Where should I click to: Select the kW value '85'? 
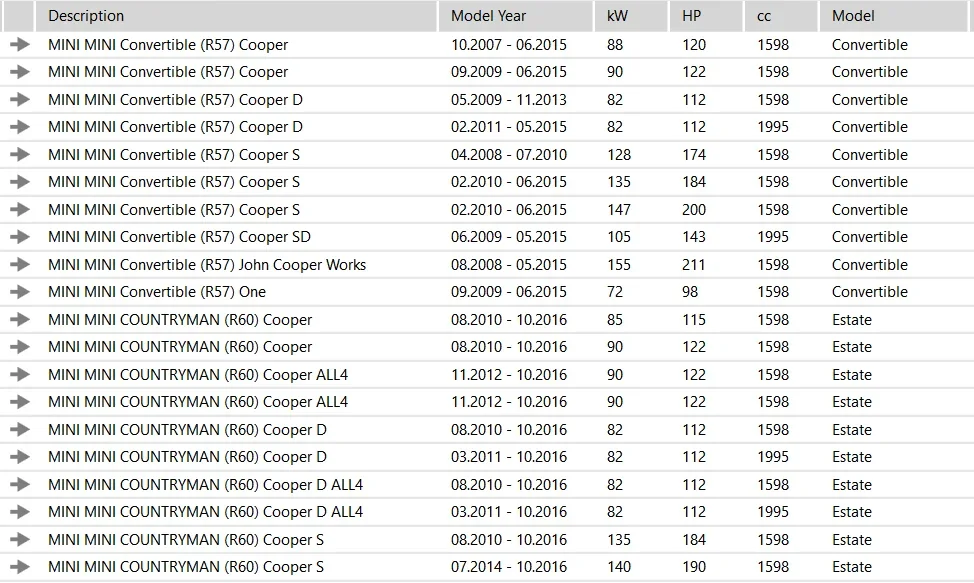pos(615,320)
